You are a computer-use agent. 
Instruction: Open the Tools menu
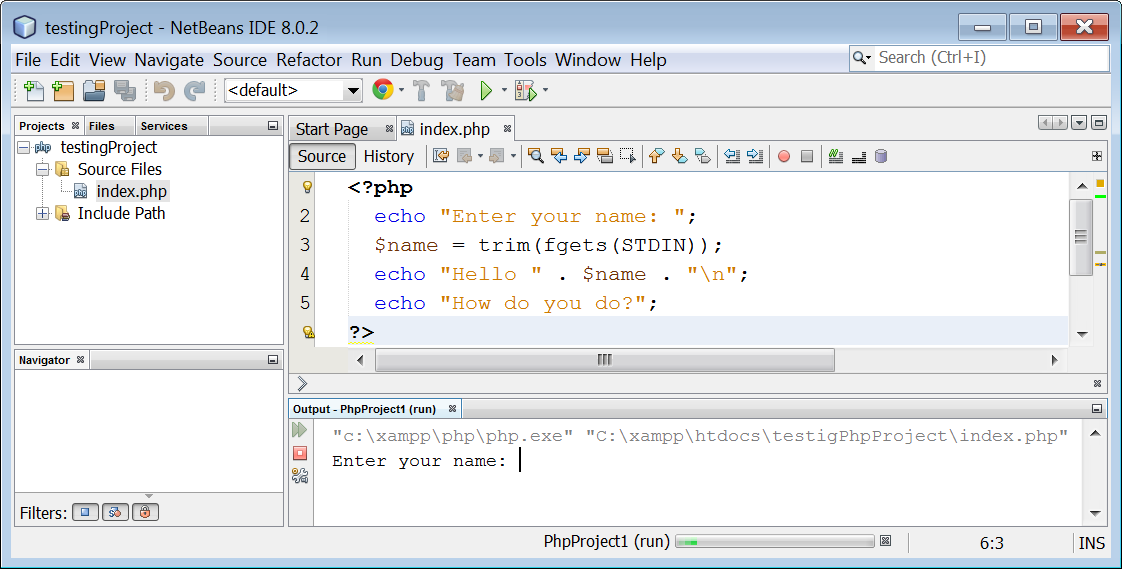[525, 60]
